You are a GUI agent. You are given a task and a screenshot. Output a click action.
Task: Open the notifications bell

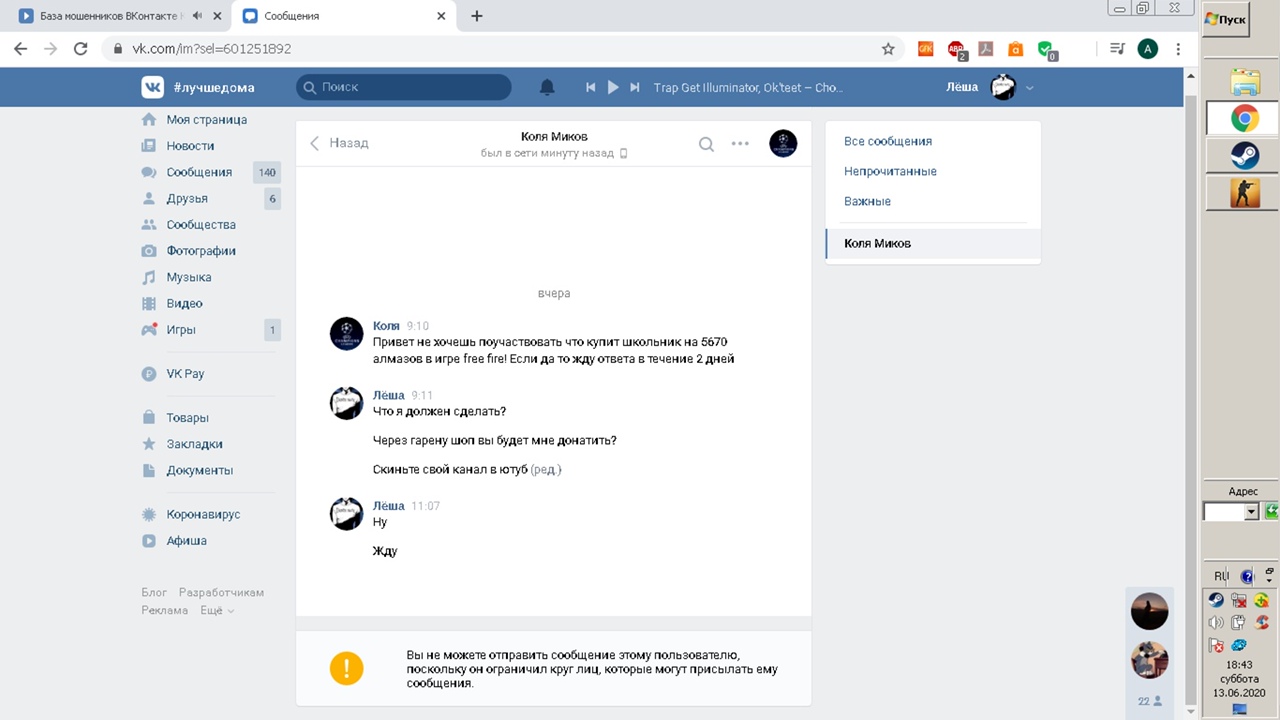pos(547,87)
